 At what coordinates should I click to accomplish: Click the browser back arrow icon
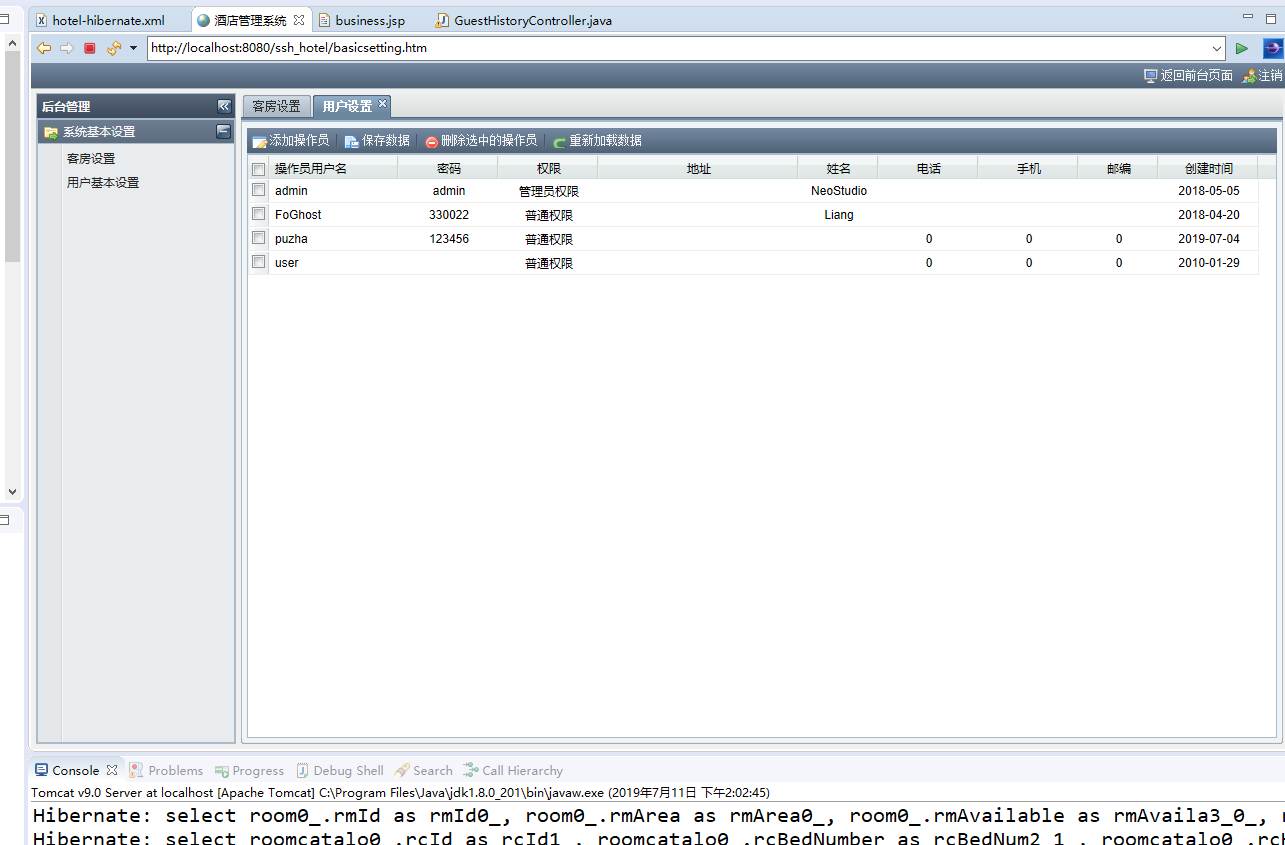click(x=44, y=48)
